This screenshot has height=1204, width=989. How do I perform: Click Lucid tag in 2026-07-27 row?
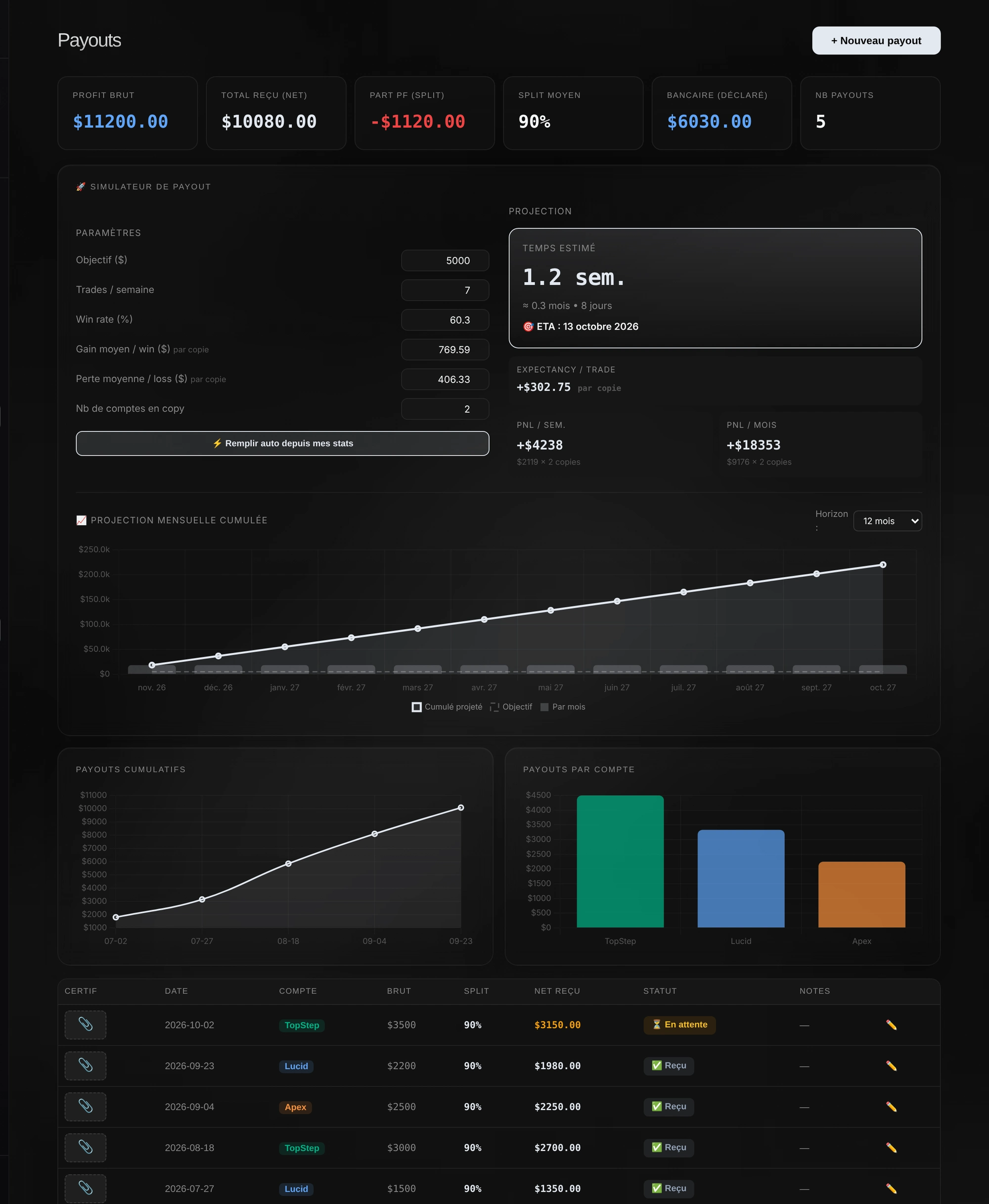pos(296,1189)
